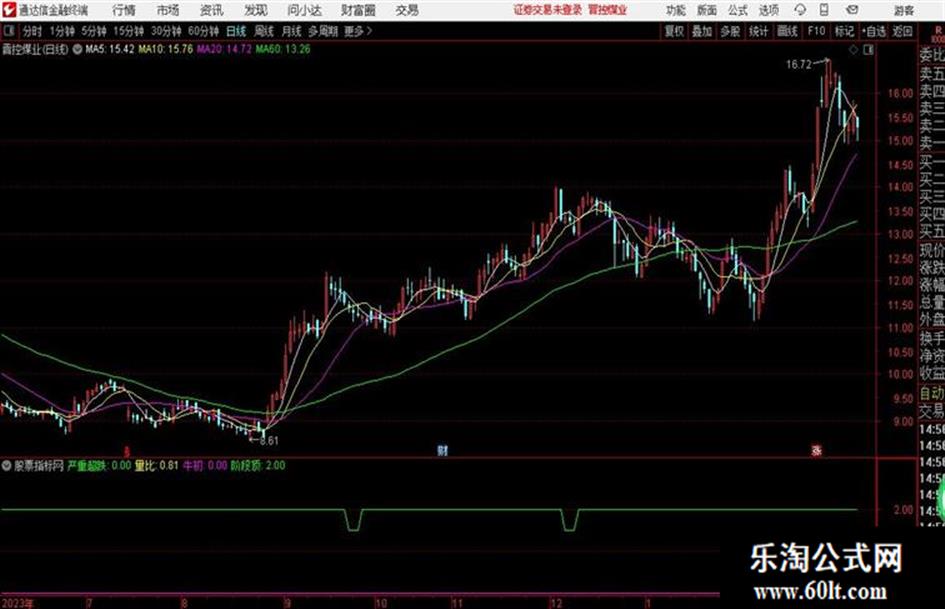
Task: Open the 交易 menu
Action: (x=407, y=10)
